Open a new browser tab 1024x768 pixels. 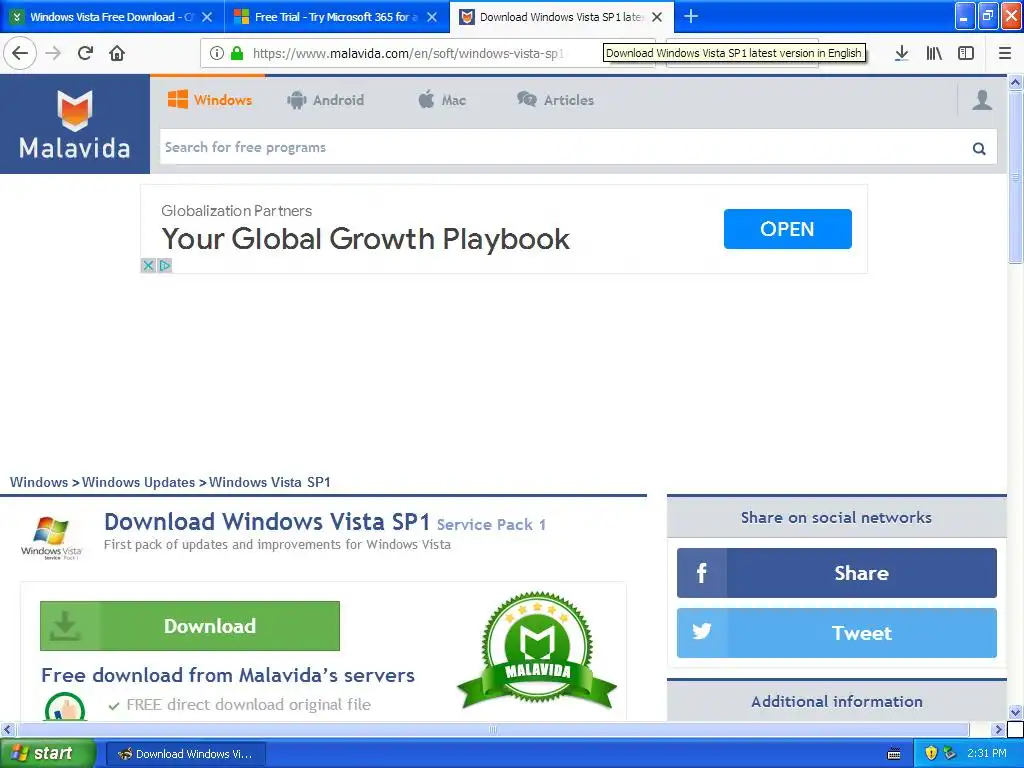click(691, 16)
